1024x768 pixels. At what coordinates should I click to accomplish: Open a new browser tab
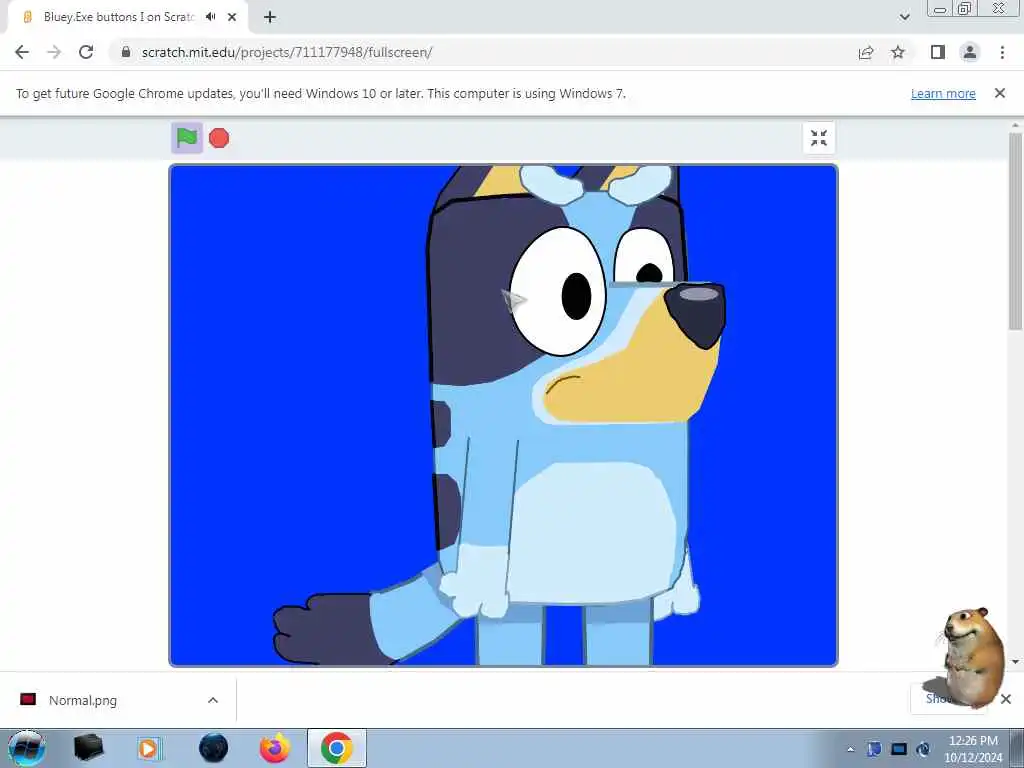(270, 17)
